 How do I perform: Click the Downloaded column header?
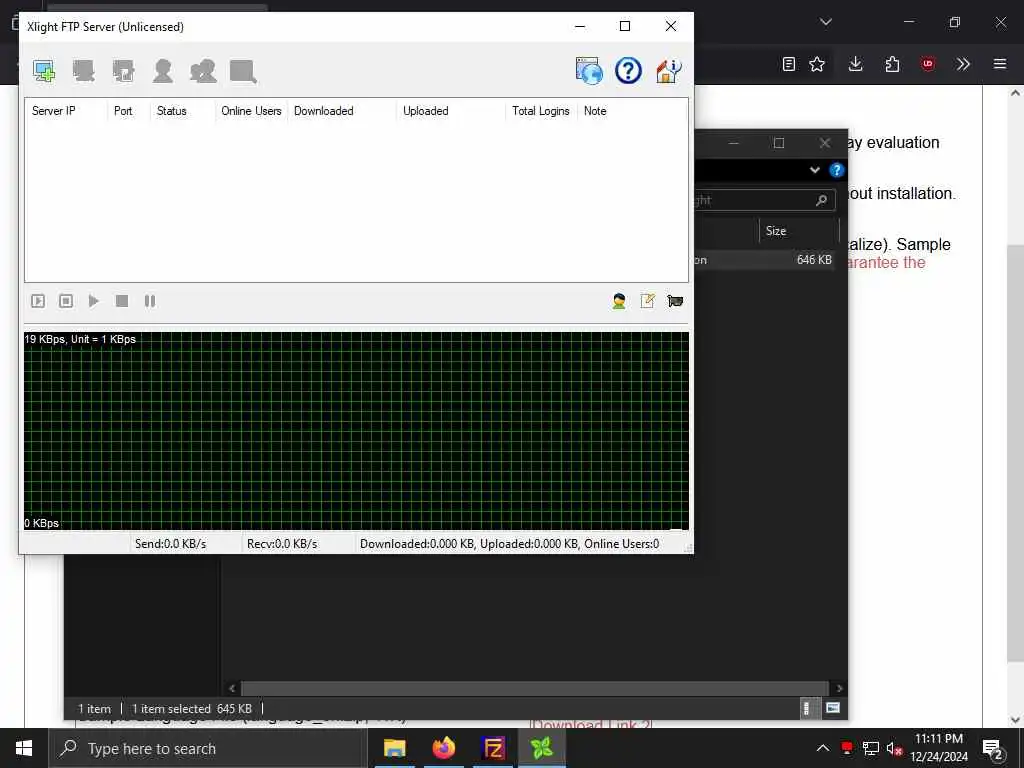click(x=342, y=111)
